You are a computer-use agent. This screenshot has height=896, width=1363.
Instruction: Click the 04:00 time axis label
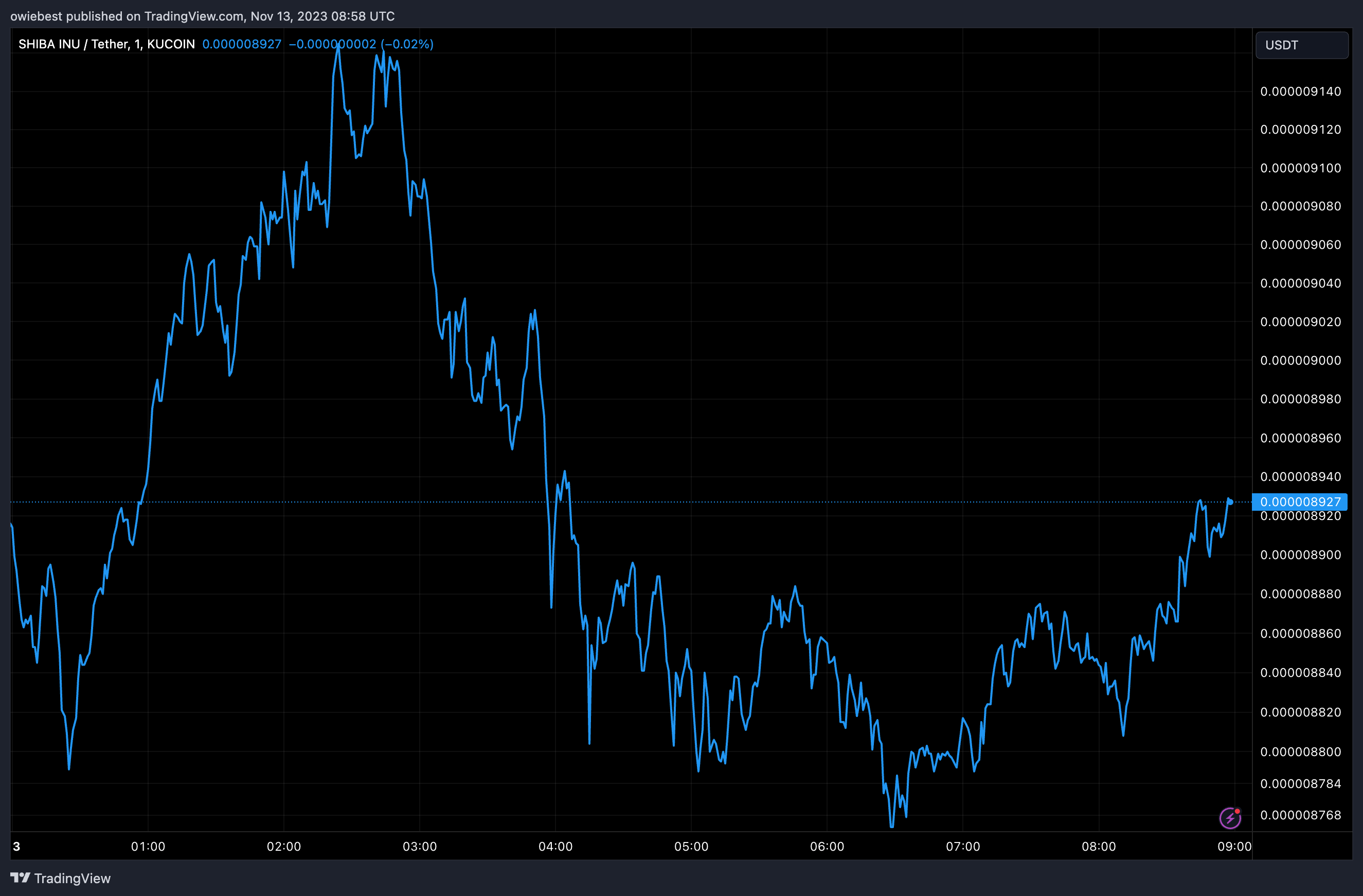click(x=555, y=846)
